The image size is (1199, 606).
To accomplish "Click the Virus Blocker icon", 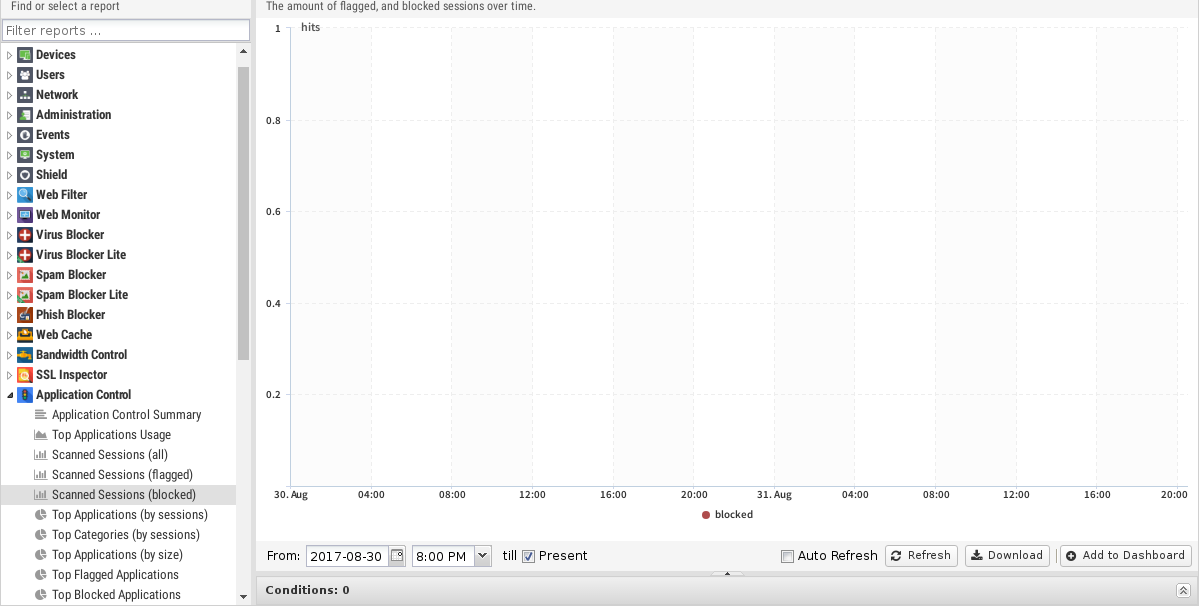I will pyautogui.click(x=25, y=235).
